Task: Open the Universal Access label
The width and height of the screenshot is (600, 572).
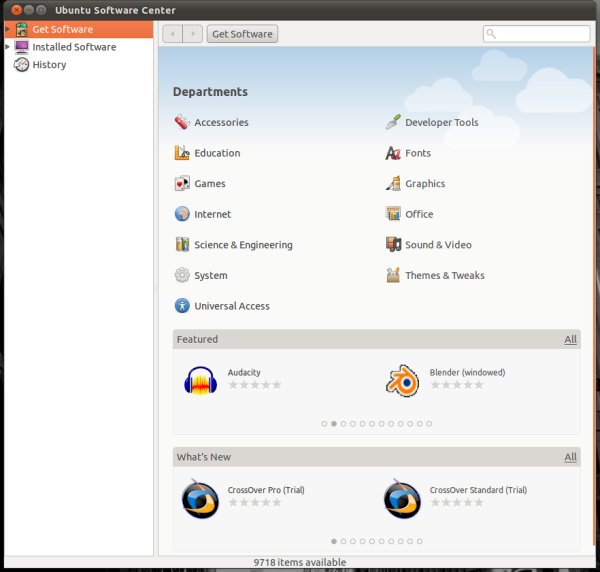Action: tap(232, 306)
